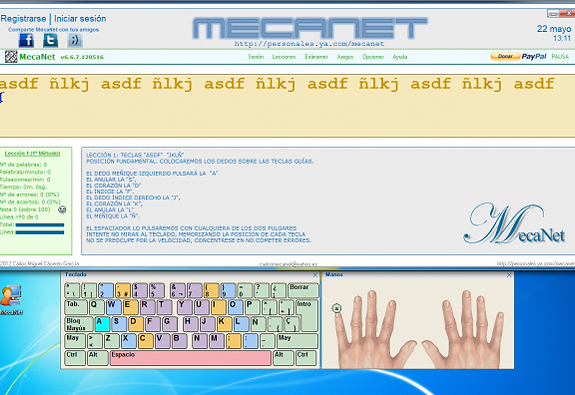This screenshot has height=395, width=575.
Task: Click the C key on virtual keyboard
Action: click(x=146, y=341)
